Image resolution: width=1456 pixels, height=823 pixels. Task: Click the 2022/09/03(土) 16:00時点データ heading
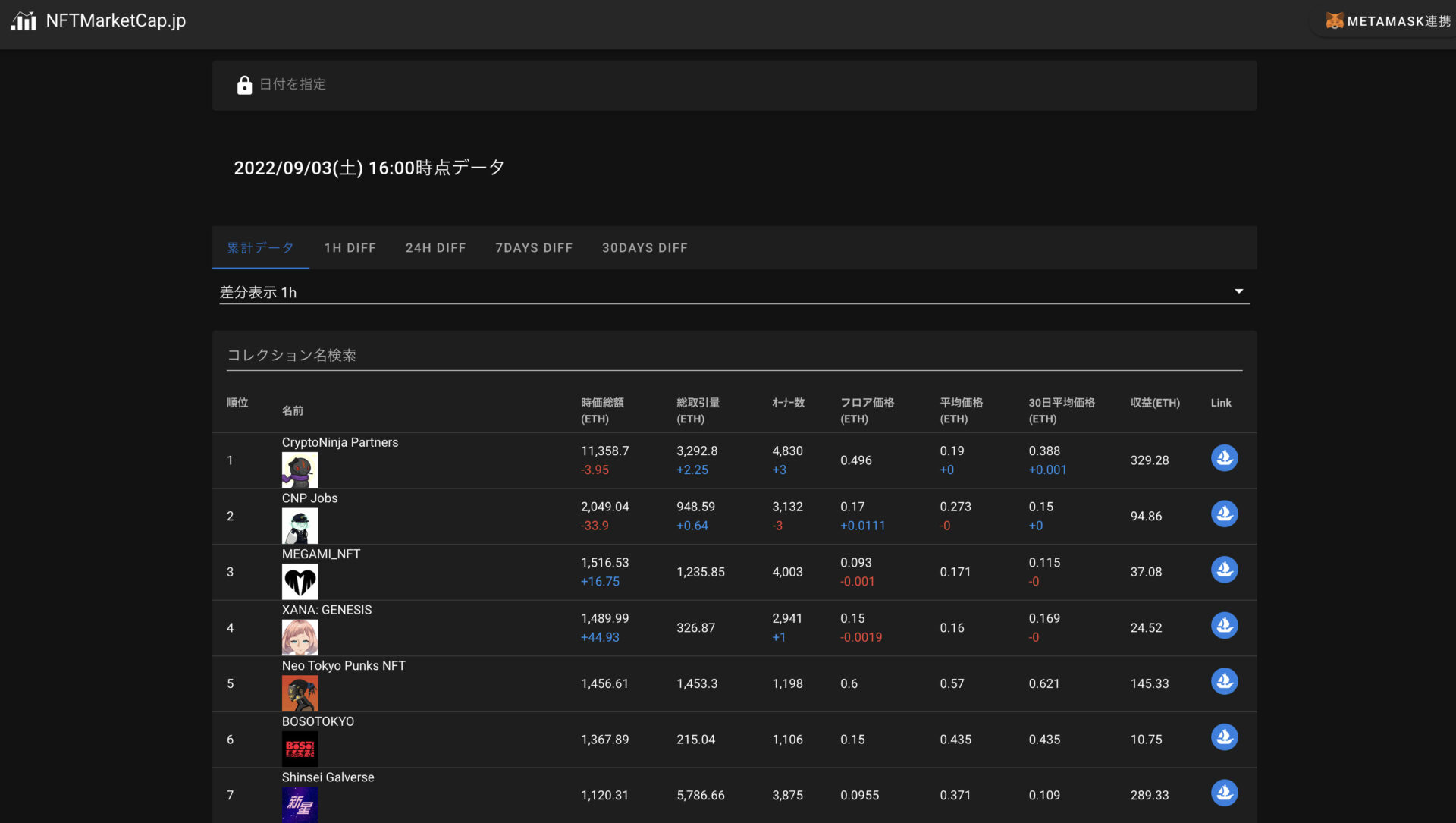point(369,168)
